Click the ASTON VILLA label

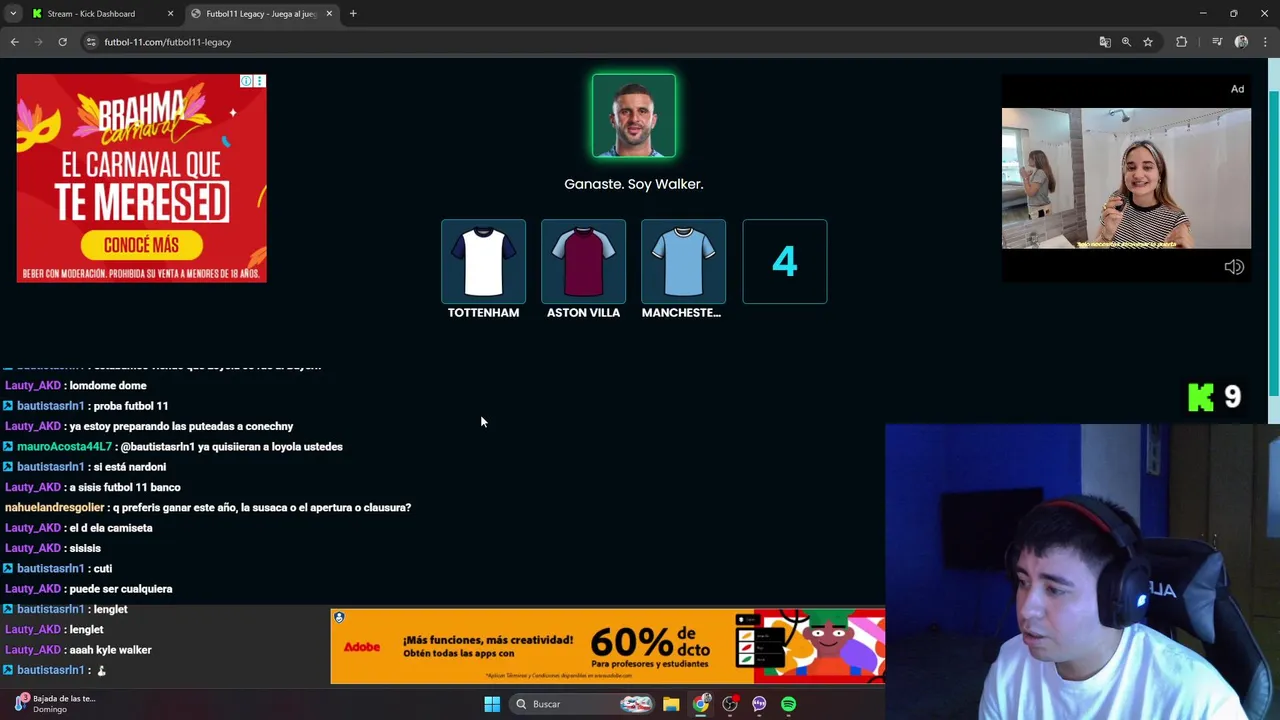pos(583,313)
